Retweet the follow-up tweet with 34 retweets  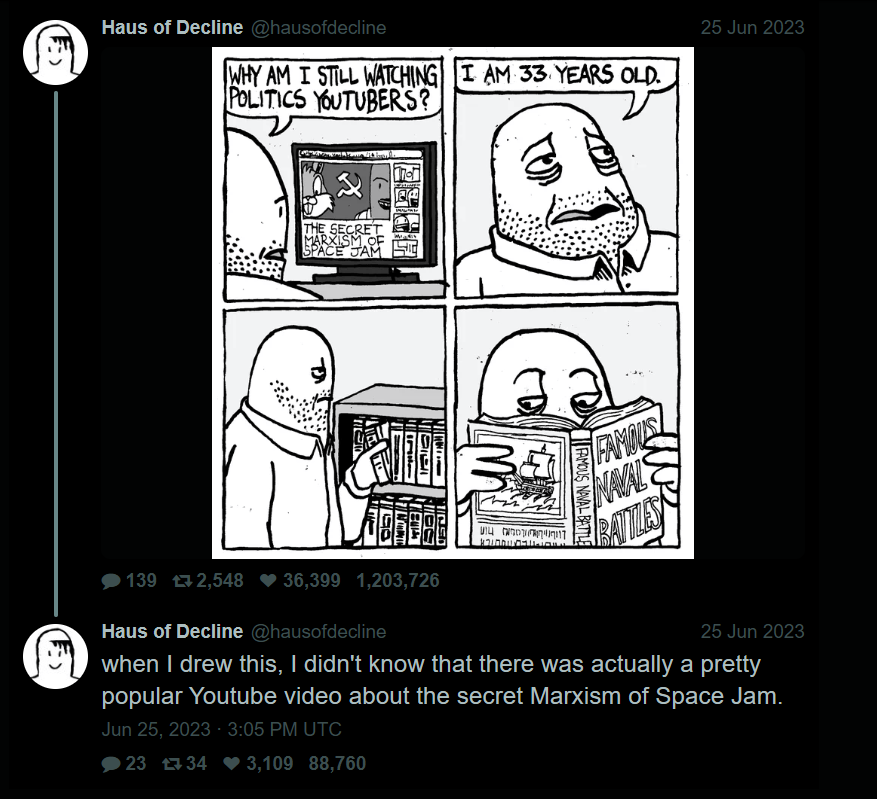172,764
